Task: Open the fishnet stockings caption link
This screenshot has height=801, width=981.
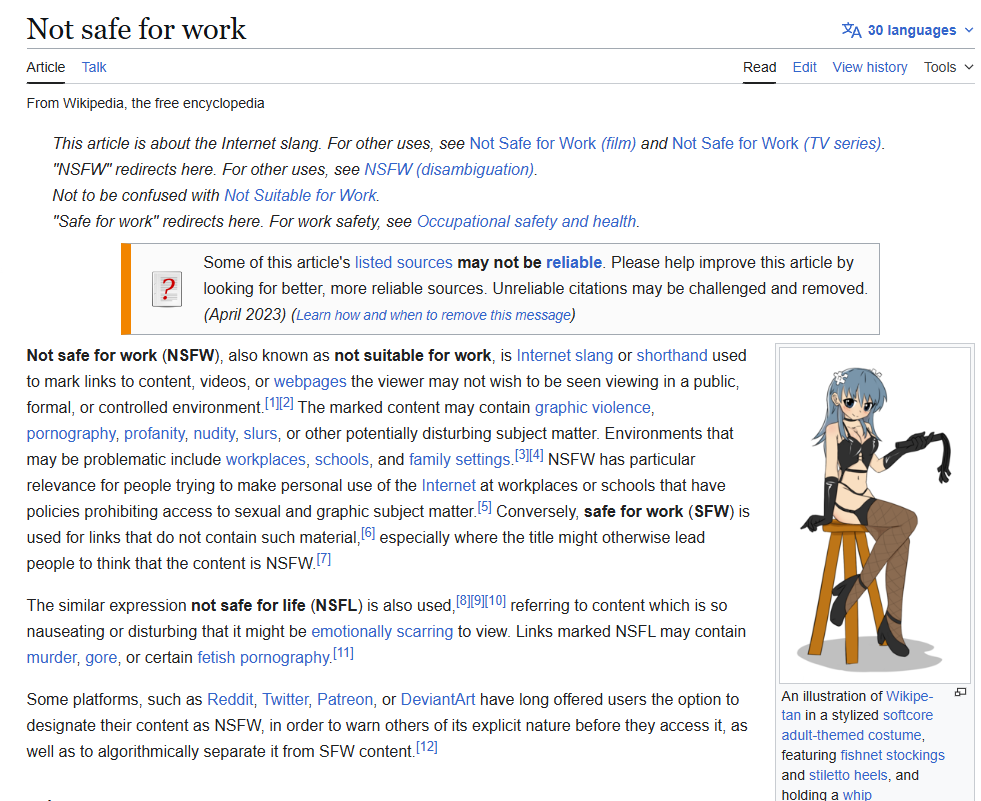Action: [892, 755]
